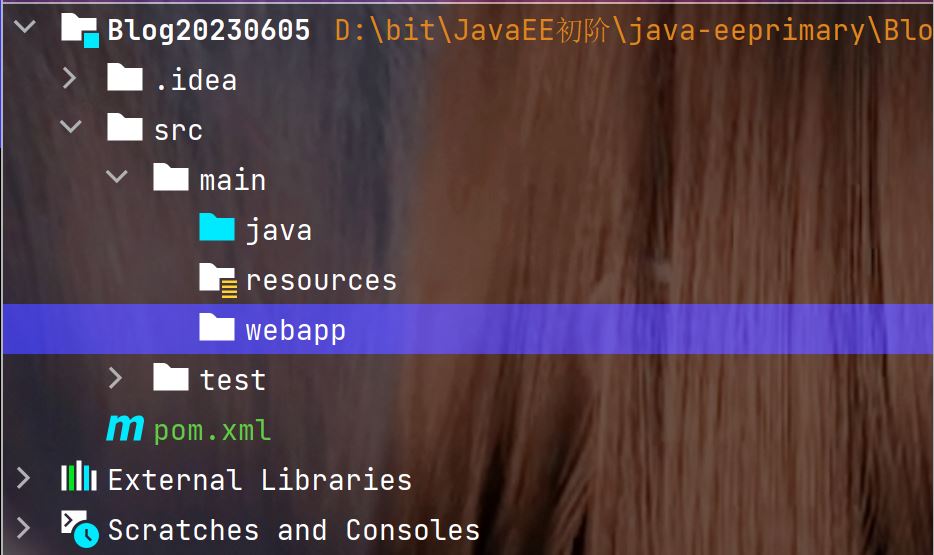The image size is (934, 555).
Task: Click the Scratches and Consoles icon
Action: point(79,528)
